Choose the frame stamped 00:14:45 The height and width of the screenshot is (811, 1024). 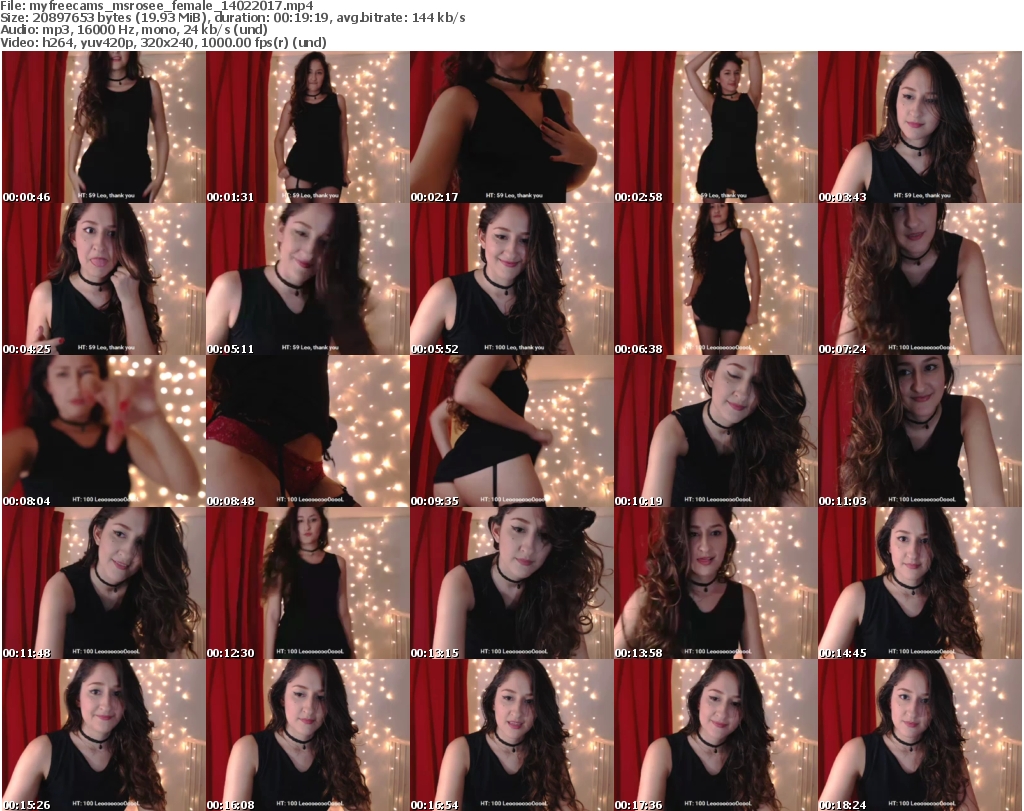pos(920,583)
